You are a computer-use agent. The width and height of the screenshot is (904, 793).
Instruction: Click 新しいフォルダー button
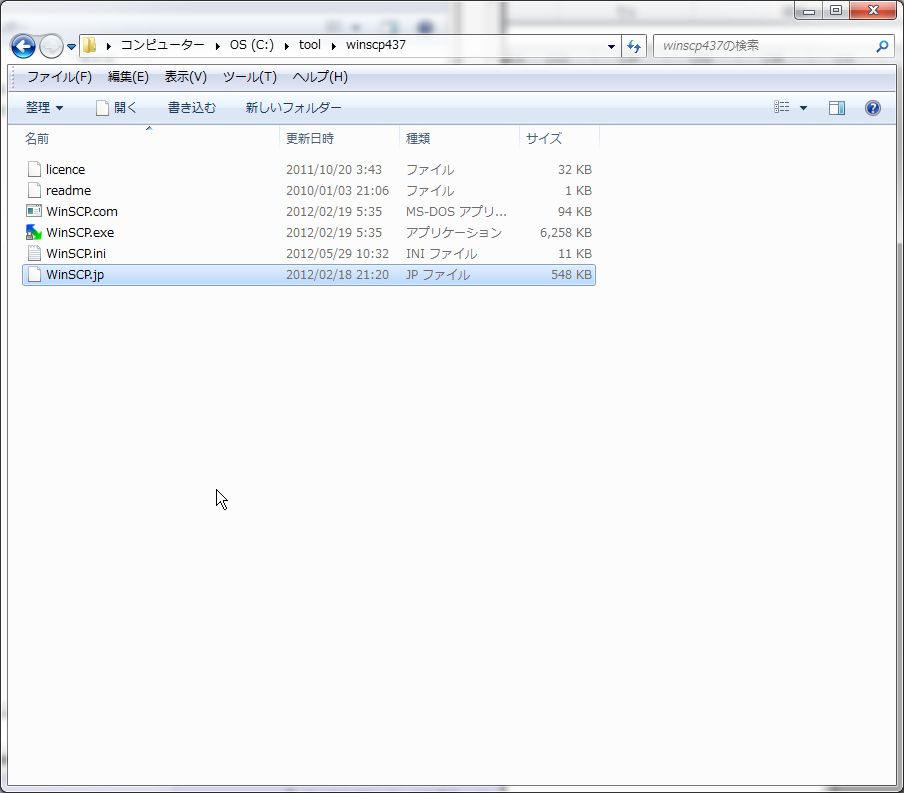tap(293, 108)
